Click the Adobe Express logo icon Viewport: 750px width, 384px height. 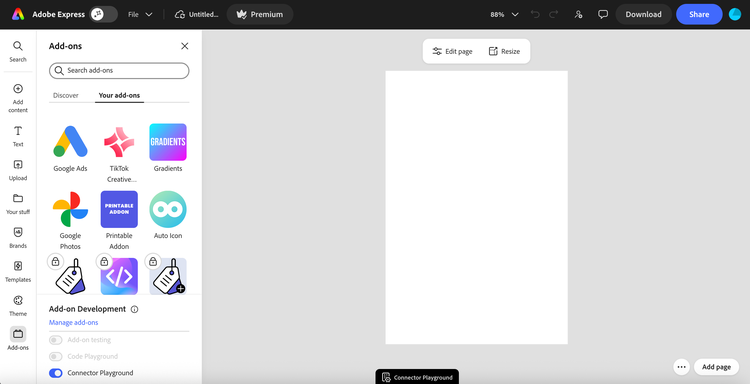click(18, 14)
